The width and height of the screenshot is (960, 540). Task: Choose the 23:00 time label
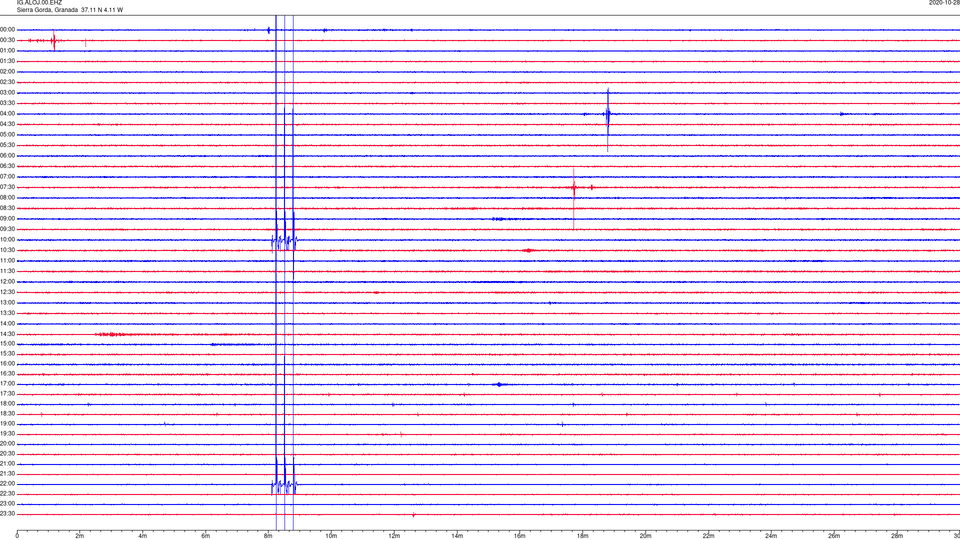click(x=8, y=503)
